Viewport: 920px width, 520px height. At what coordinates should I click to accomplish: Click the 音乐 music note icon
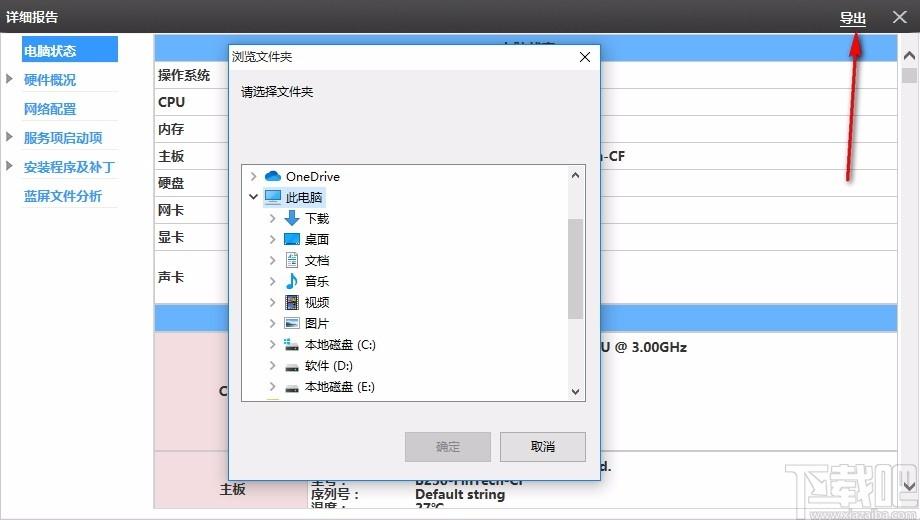coord(292,281)
